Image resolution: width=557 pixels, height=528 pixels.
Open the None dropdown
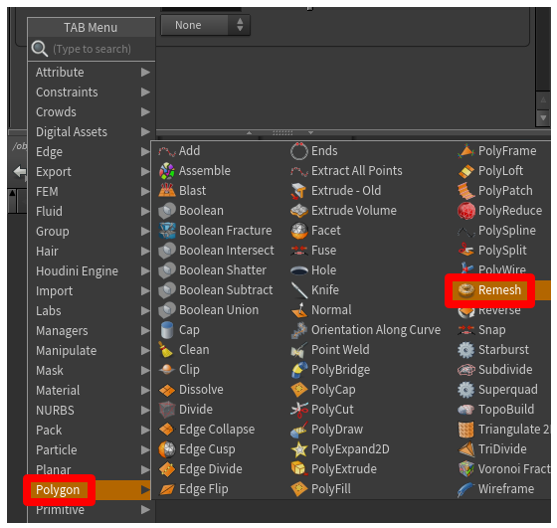pos(205,25)
